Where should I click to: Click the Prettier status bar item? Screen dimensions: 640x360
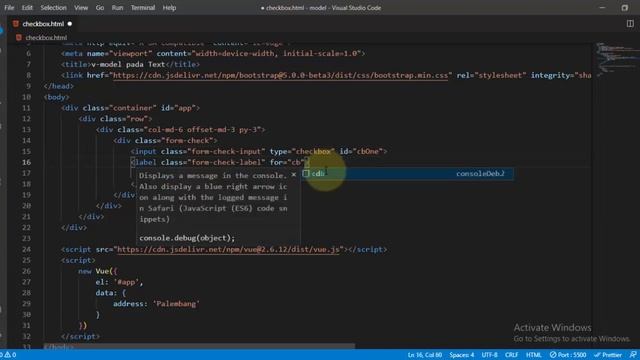[608, 355]
